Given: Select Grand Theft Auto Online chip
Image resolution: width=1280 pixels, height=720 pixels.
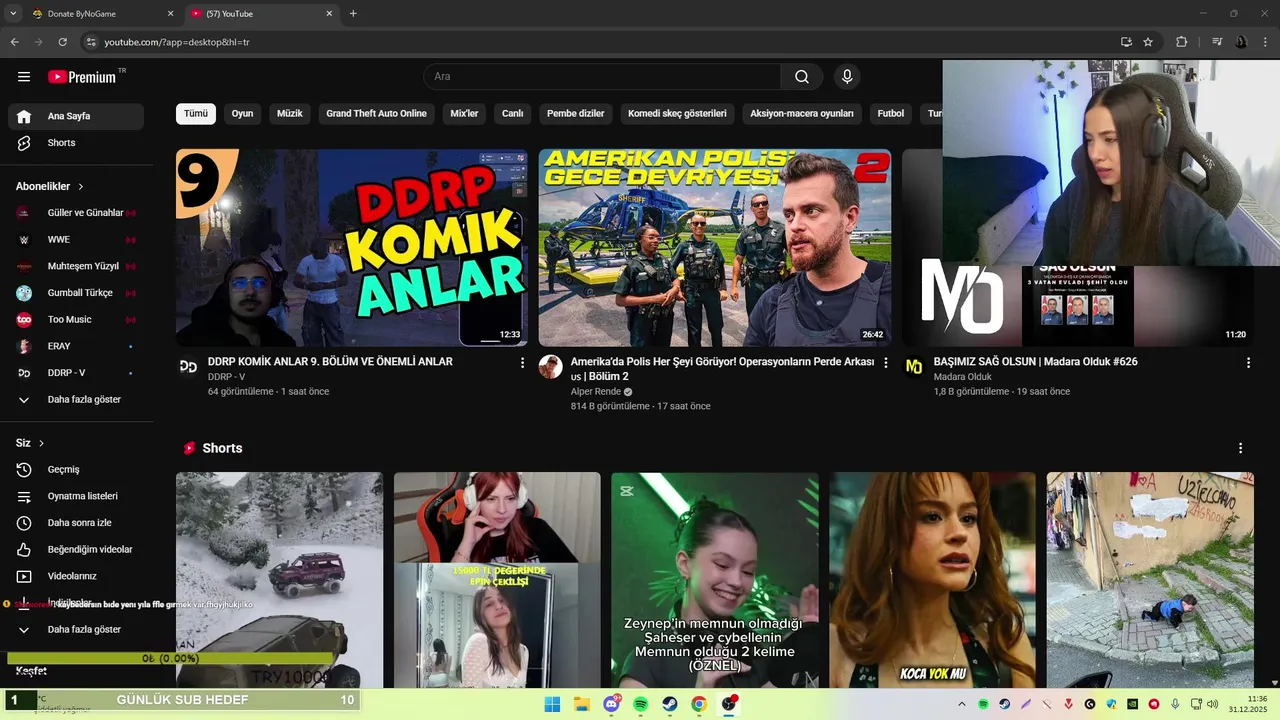Looking at the screenshot, I should click(x=376, y=114).
